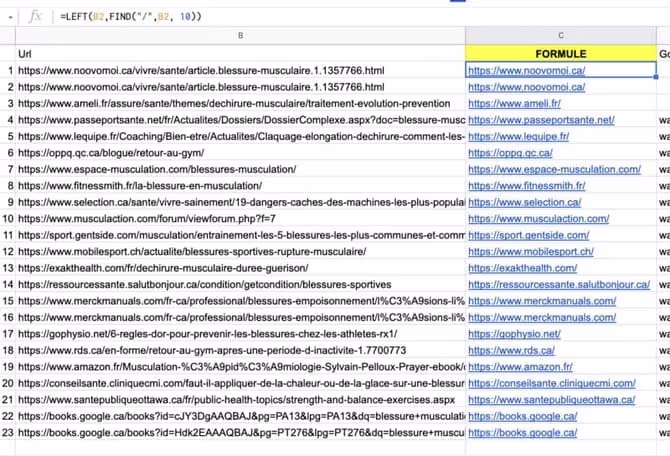This screenshot has height=456, width=670.
Task: Open link https://www.ameli.fr/
Action: click(514, 103)
